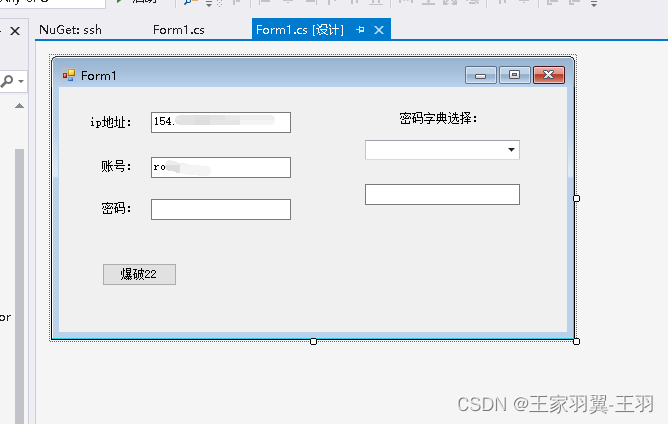The height and width of the screenshot is (424, 668).
Task: Click the right-edge resize handle of Form1
Action: tap(576, 198)
